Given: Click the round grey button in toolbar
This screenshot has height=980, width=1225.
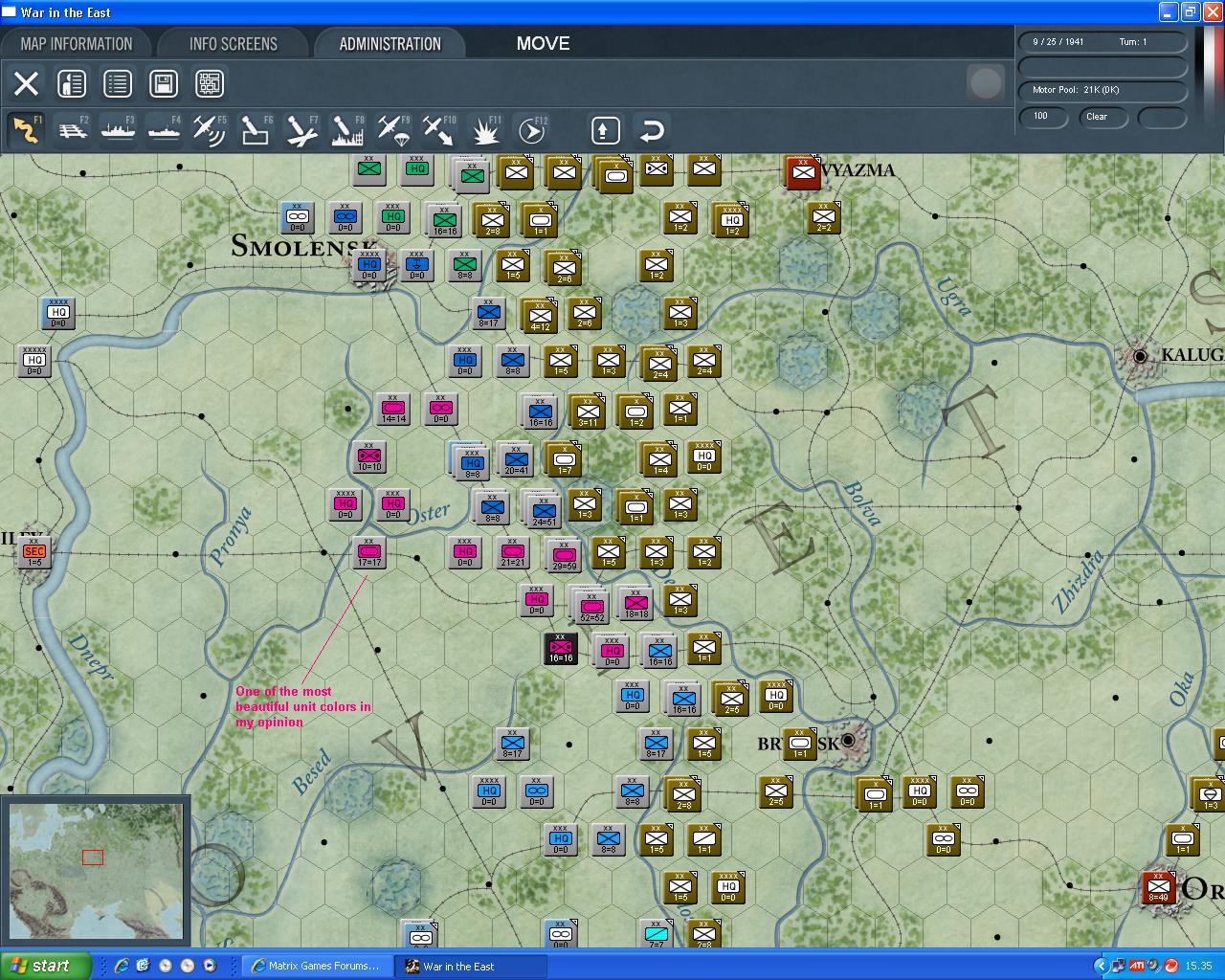Looking at the screenshot, I should [x=986, y=83].
